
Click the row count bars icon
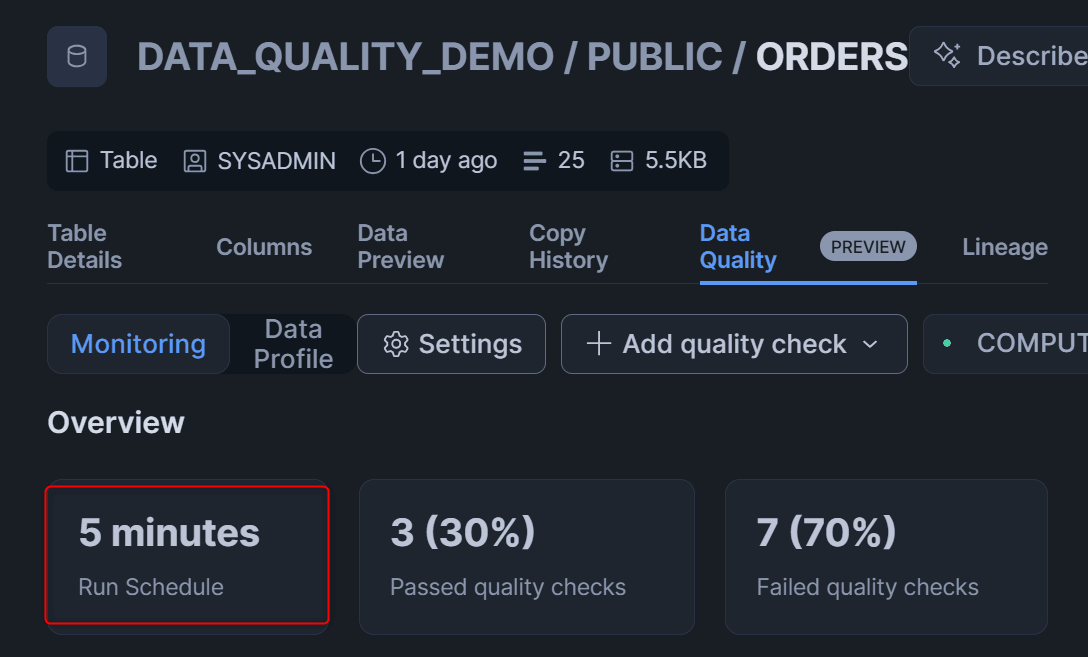coord(536,161)
